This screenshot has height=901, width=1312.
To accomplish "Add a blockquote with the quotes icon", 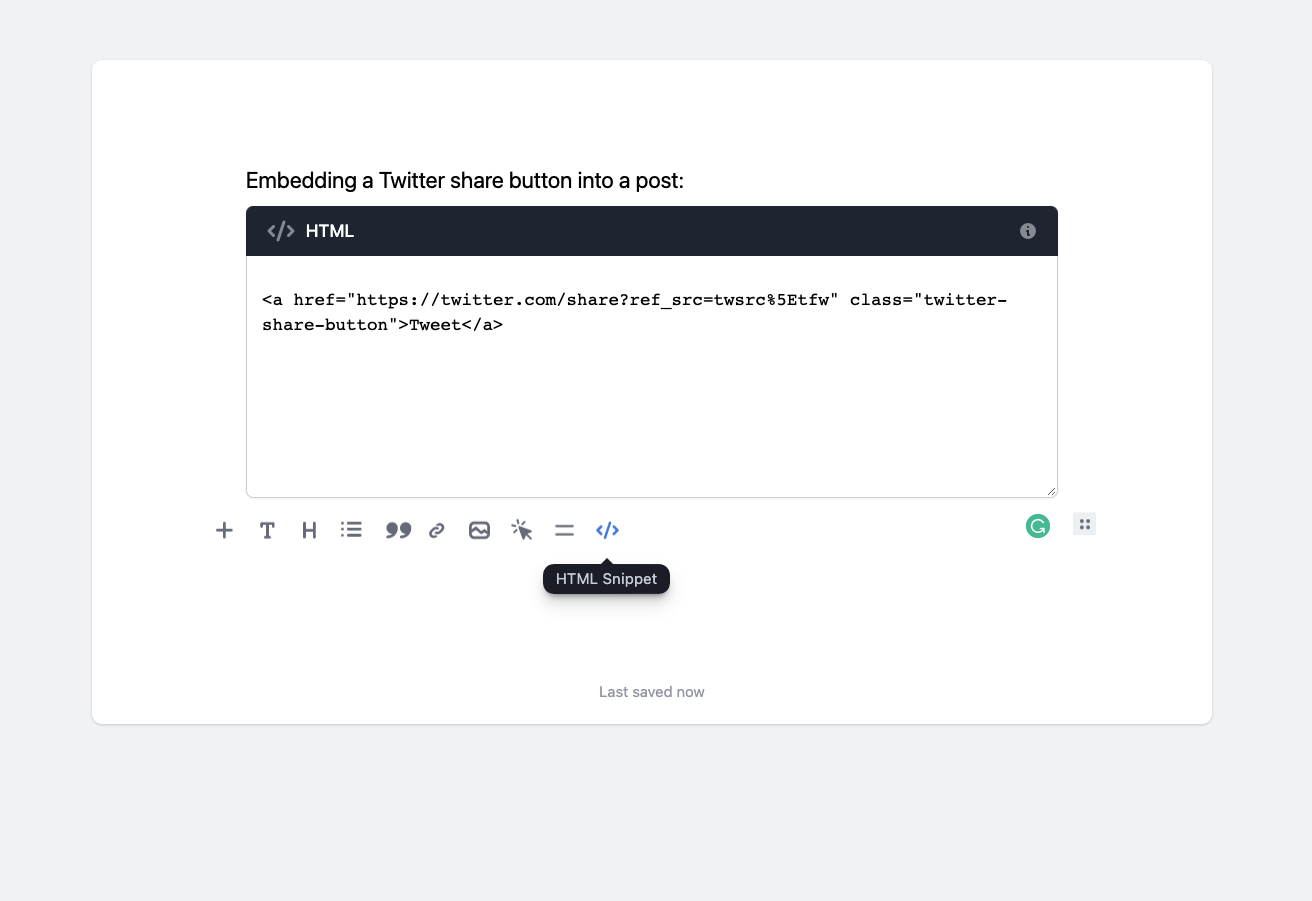I will coord(397,530).
